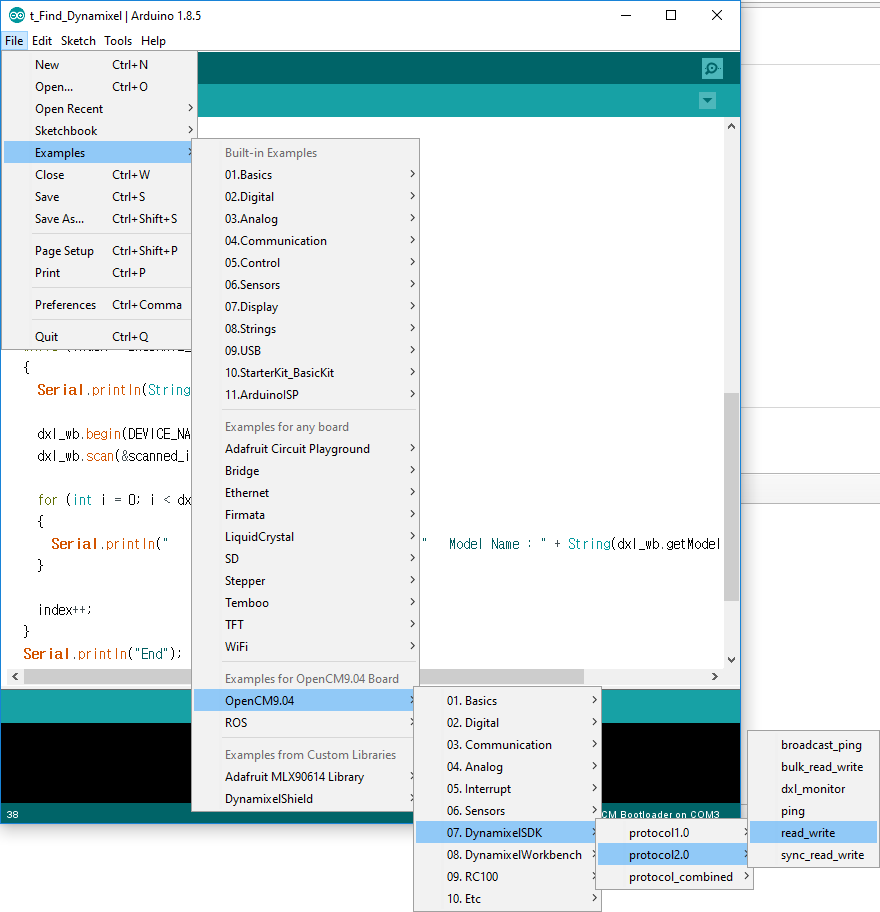Click the Arduino logo in the title bar
This screenshot has width=880, height=912.
16,15
